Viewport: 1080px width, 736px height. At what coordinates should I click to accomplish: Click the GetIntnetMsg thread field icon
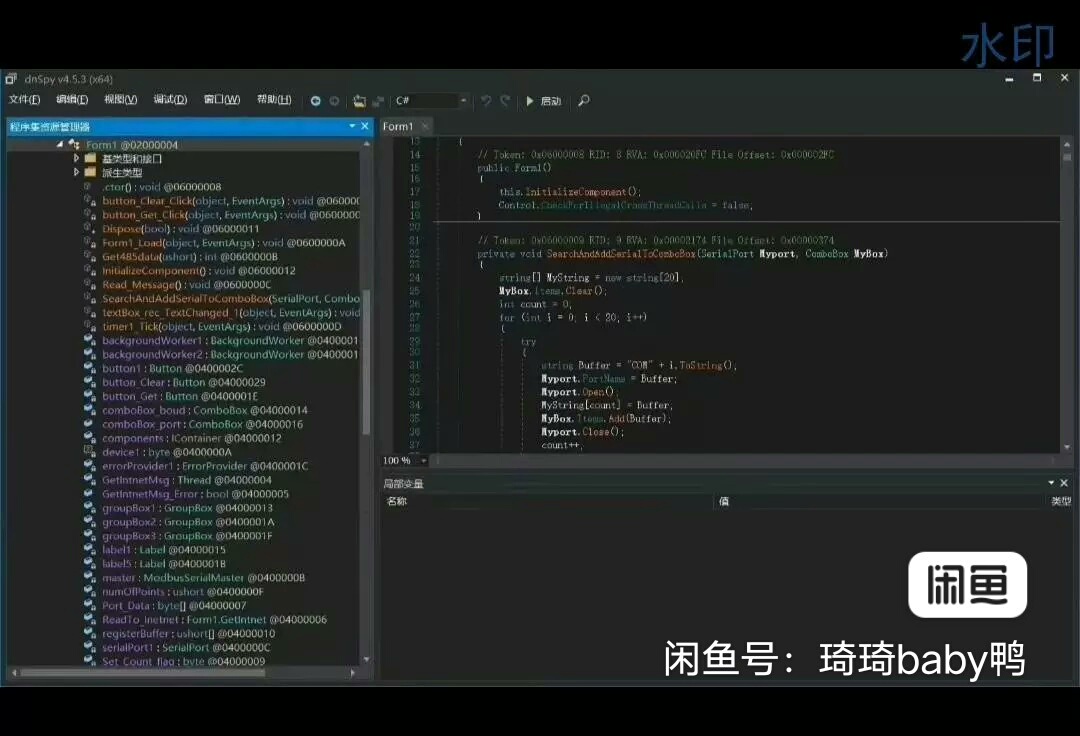(90, 480)
